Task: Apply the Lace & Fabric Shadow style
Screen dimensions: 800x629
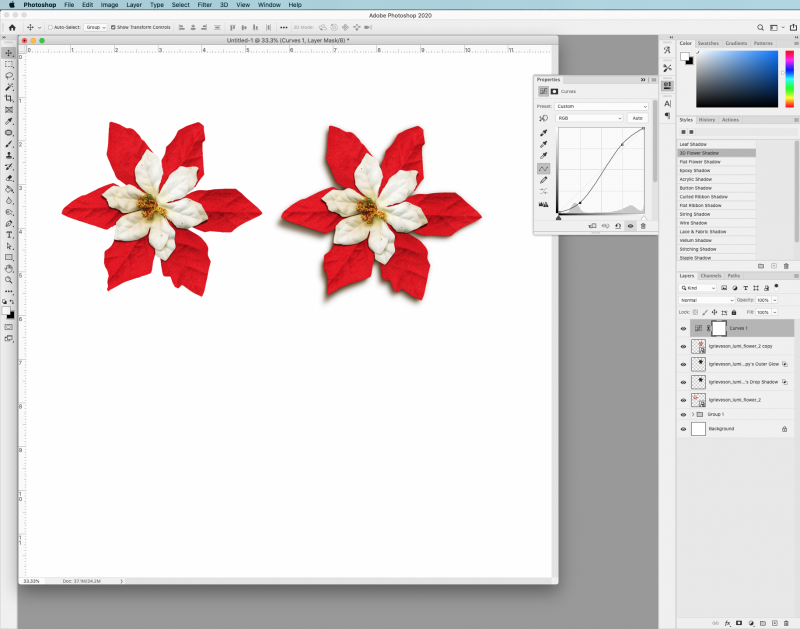Action: click(716, 232)
